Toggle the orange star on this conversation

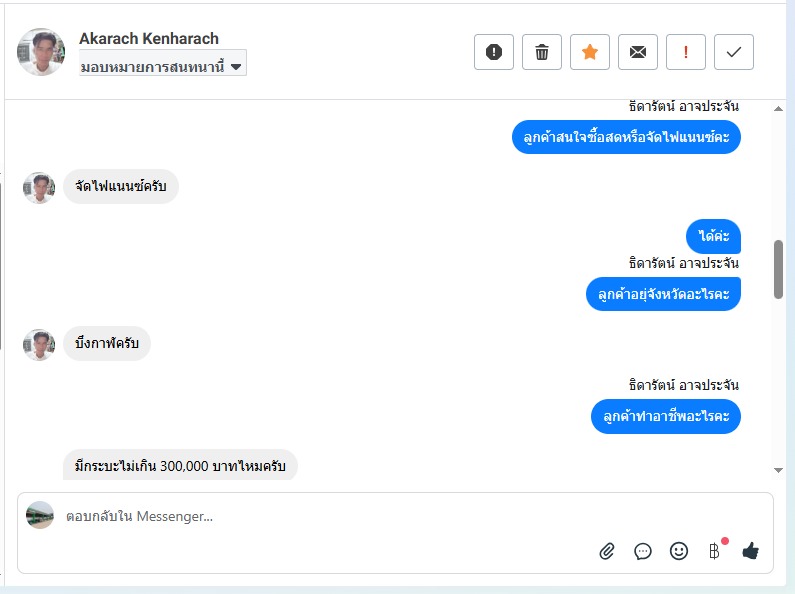click(x=590, y=52)
